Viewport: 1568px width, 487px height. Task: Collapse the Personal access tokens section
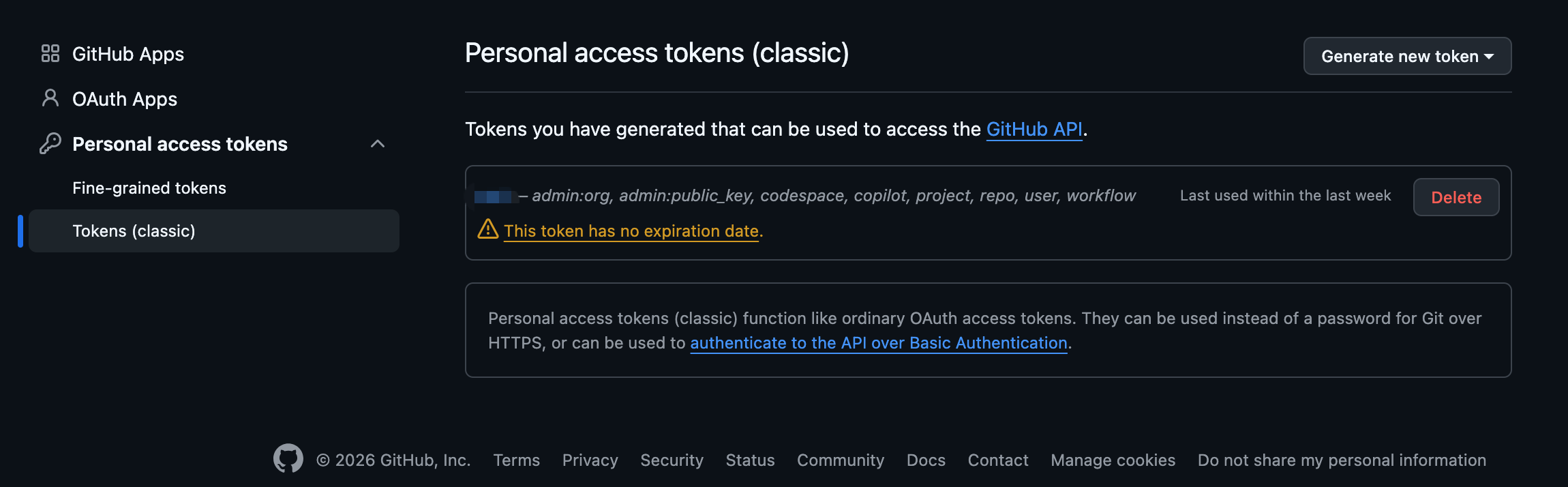[x=378, y=143]
